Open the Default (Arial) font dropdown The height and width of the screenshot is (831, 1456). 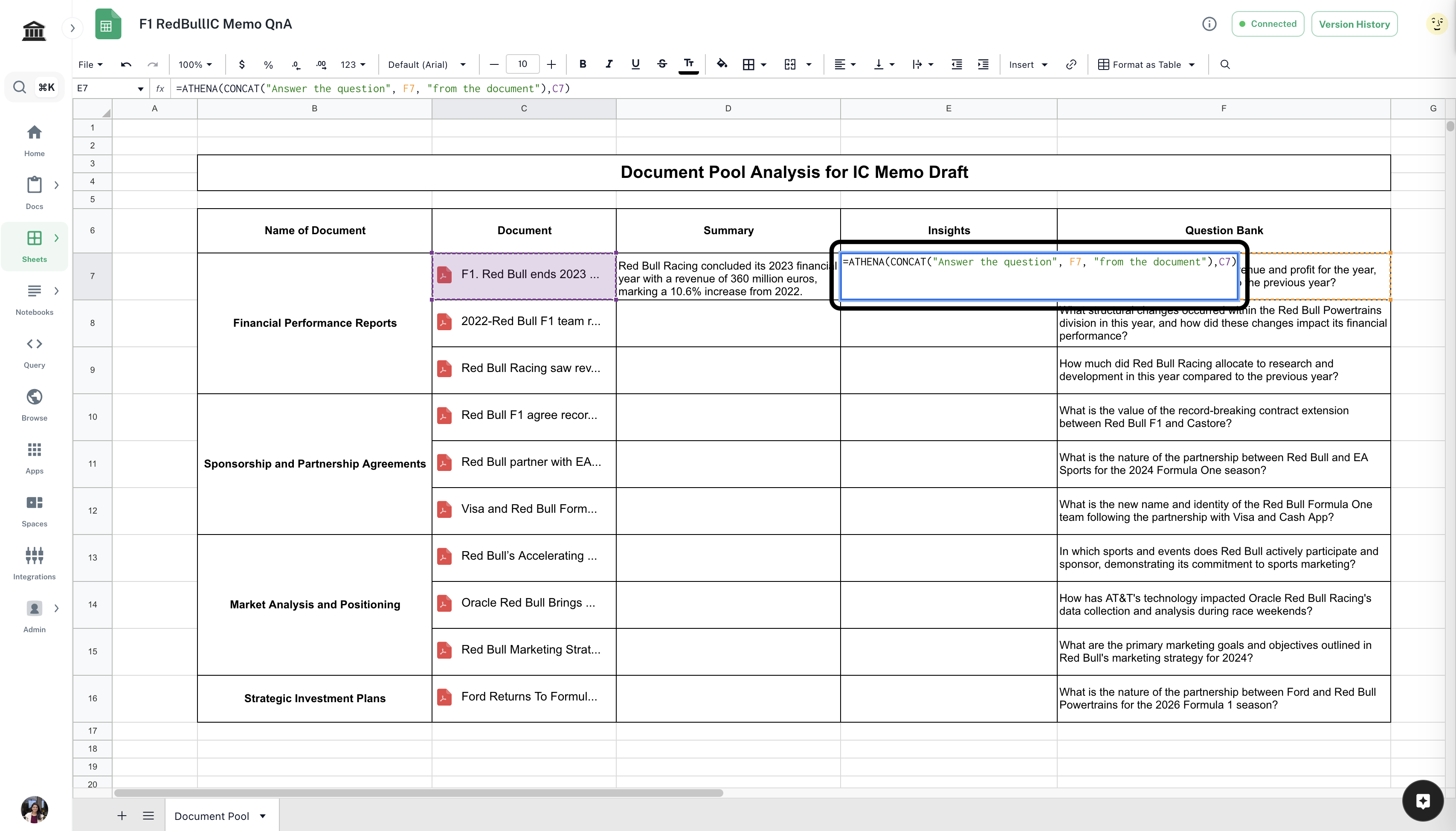[427, 64]
